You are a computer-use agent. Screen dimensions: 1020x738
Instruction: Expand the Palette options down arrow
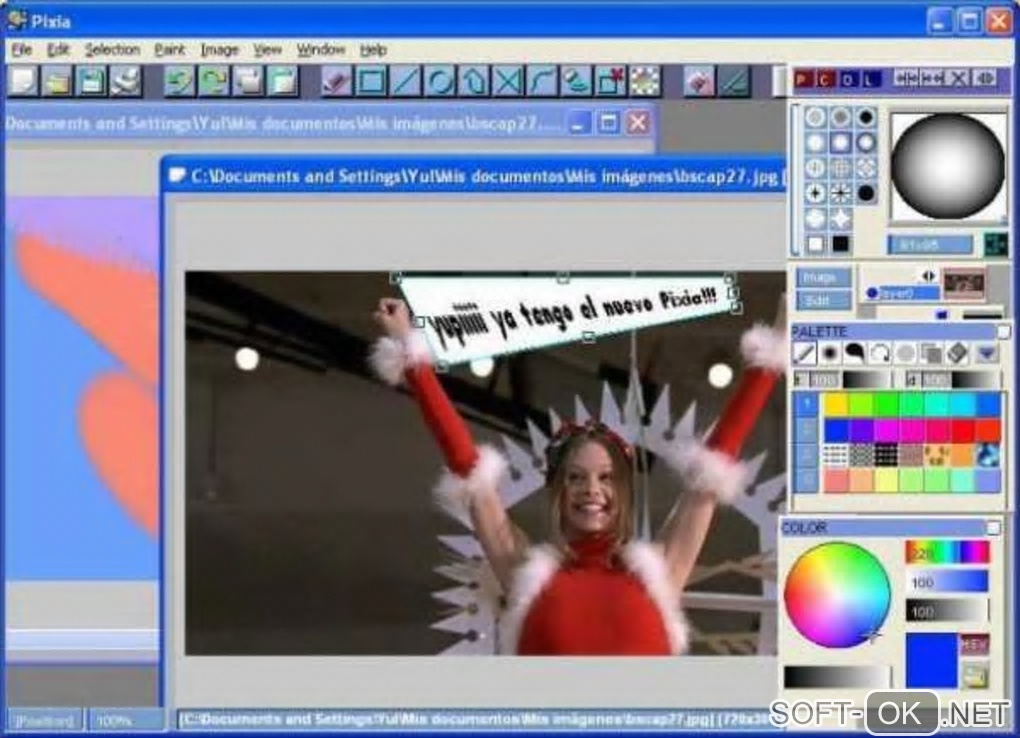(986, 353)
